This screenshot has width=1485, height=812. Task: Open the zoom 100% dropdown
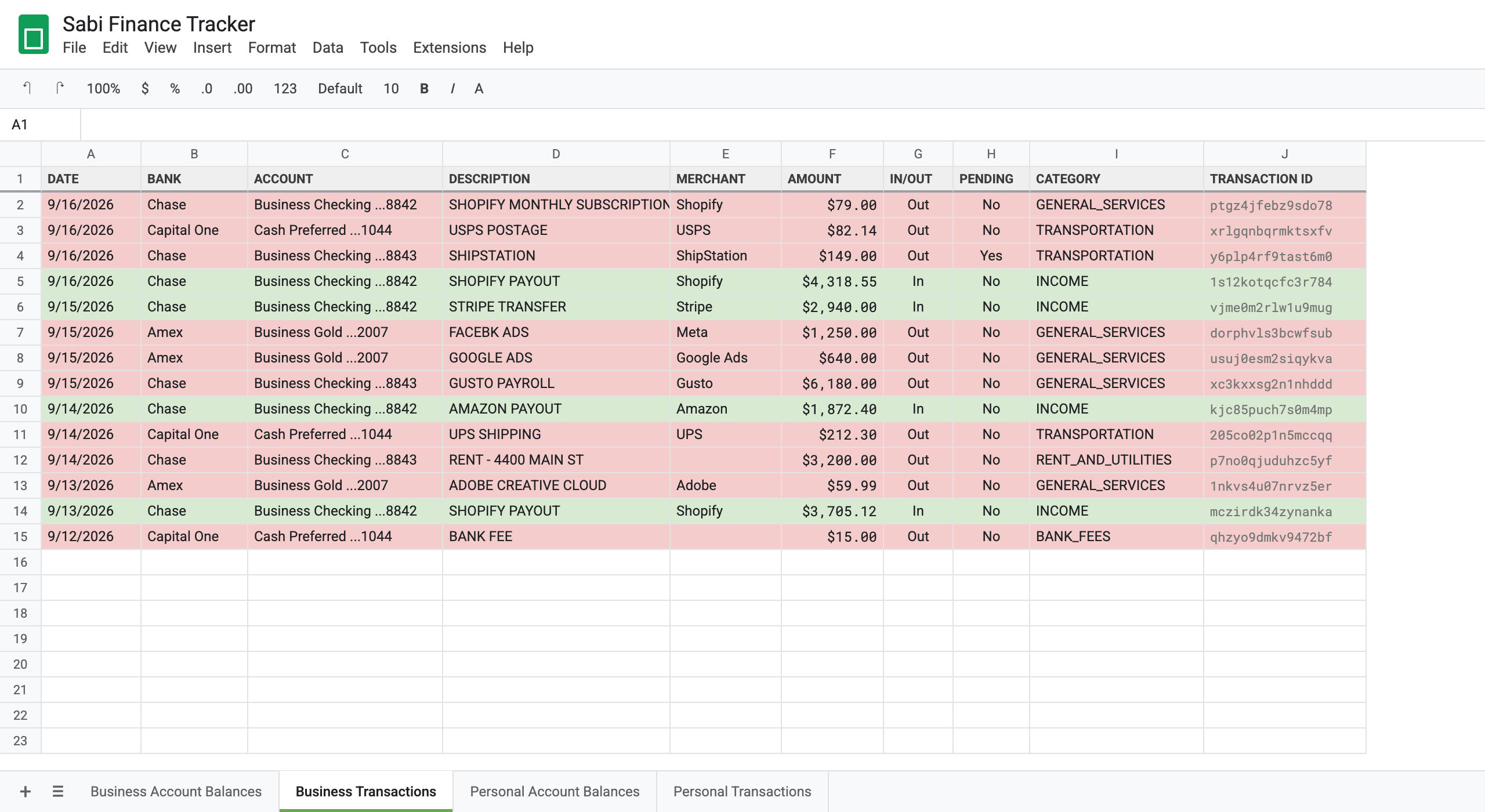pos(103,88)
